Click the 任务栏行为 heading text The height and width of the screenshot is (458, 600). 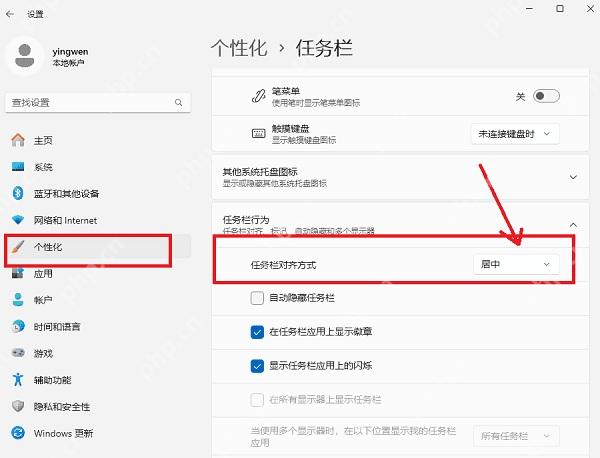pyautogui.click(x=246, y=220)
